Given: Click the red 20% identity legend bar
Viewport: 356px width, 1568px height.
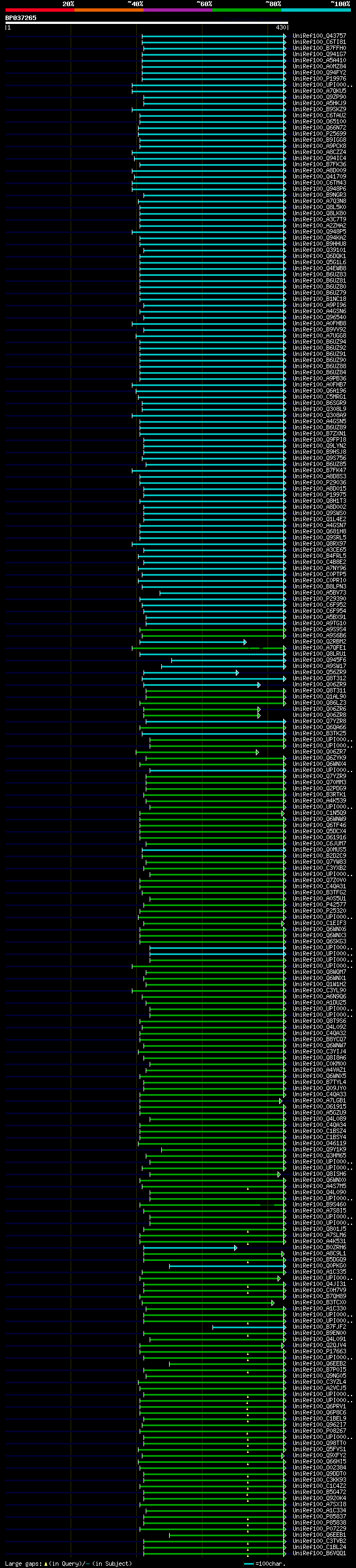Looking at the screenshot, I should pos(39,10).
